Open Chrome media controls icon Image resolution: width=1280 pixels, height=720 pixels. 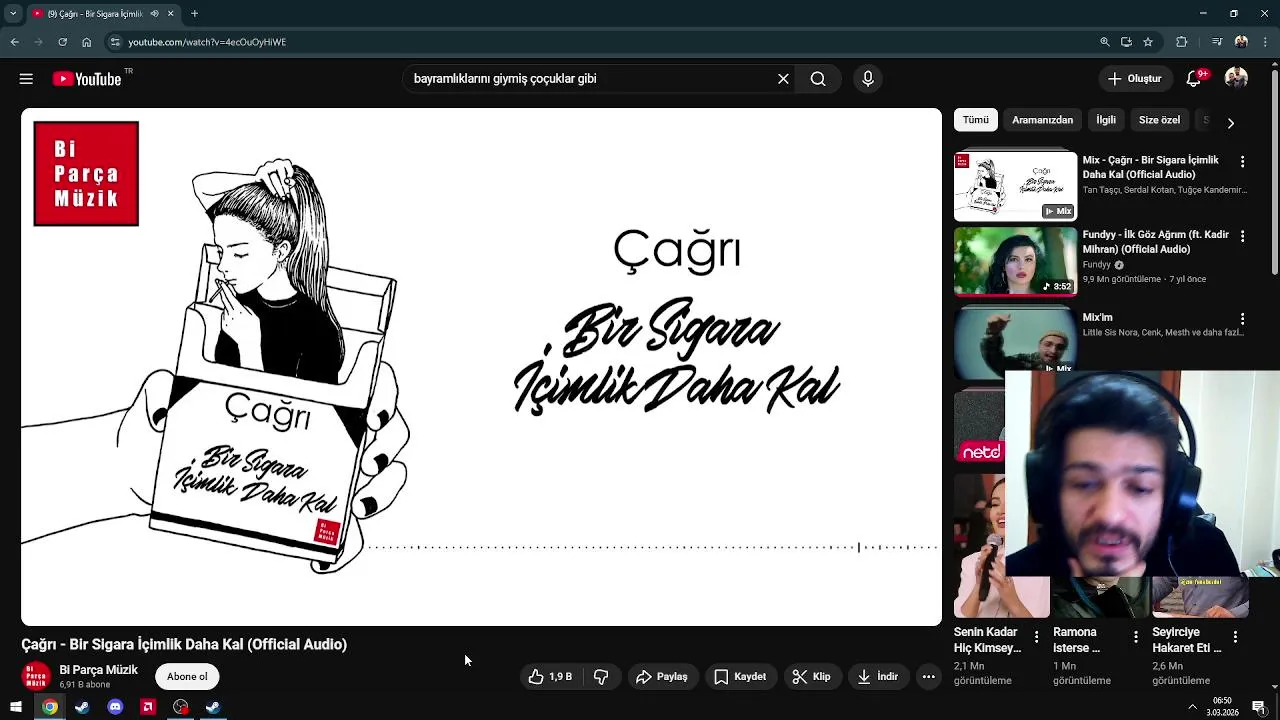[x=1217, y=42]
